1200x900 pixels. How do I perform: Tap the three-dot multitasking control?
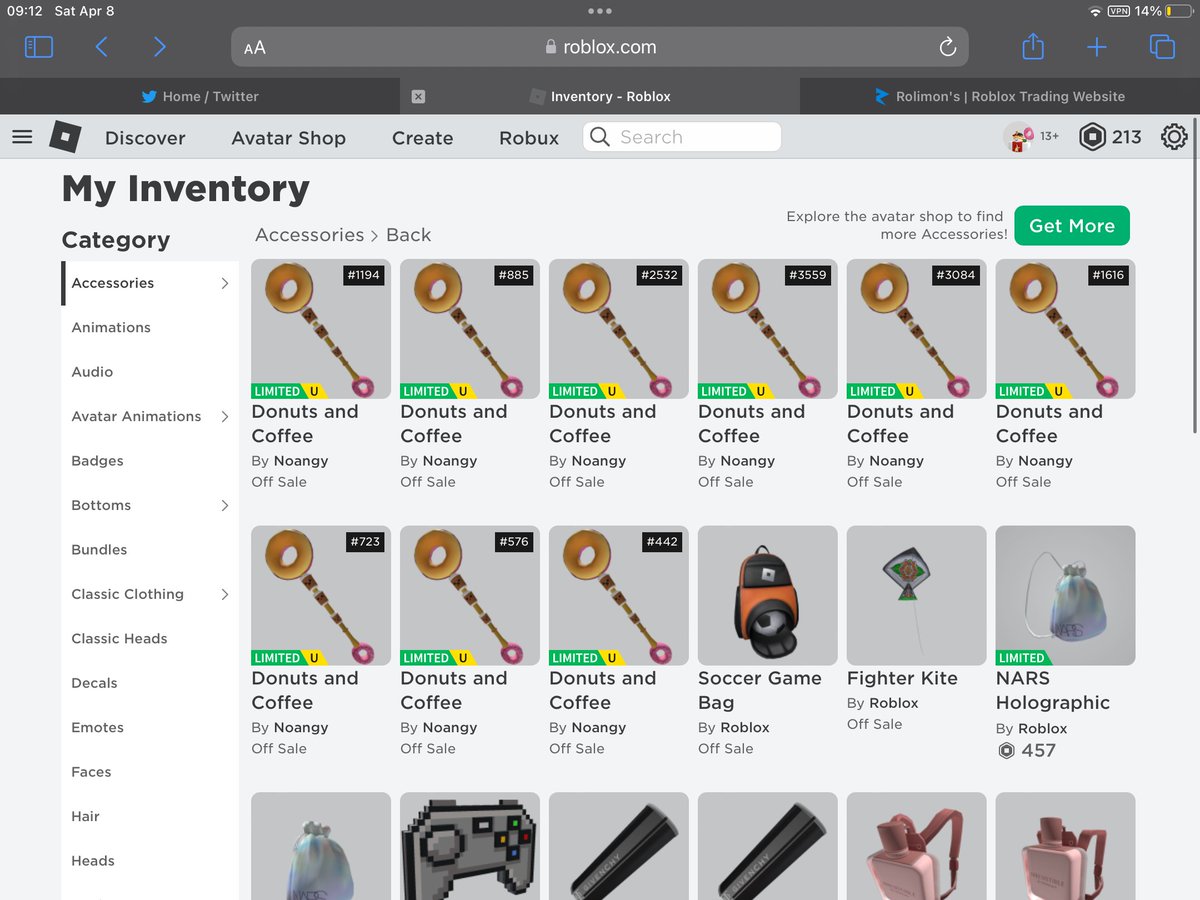click(x=600, y=11)
